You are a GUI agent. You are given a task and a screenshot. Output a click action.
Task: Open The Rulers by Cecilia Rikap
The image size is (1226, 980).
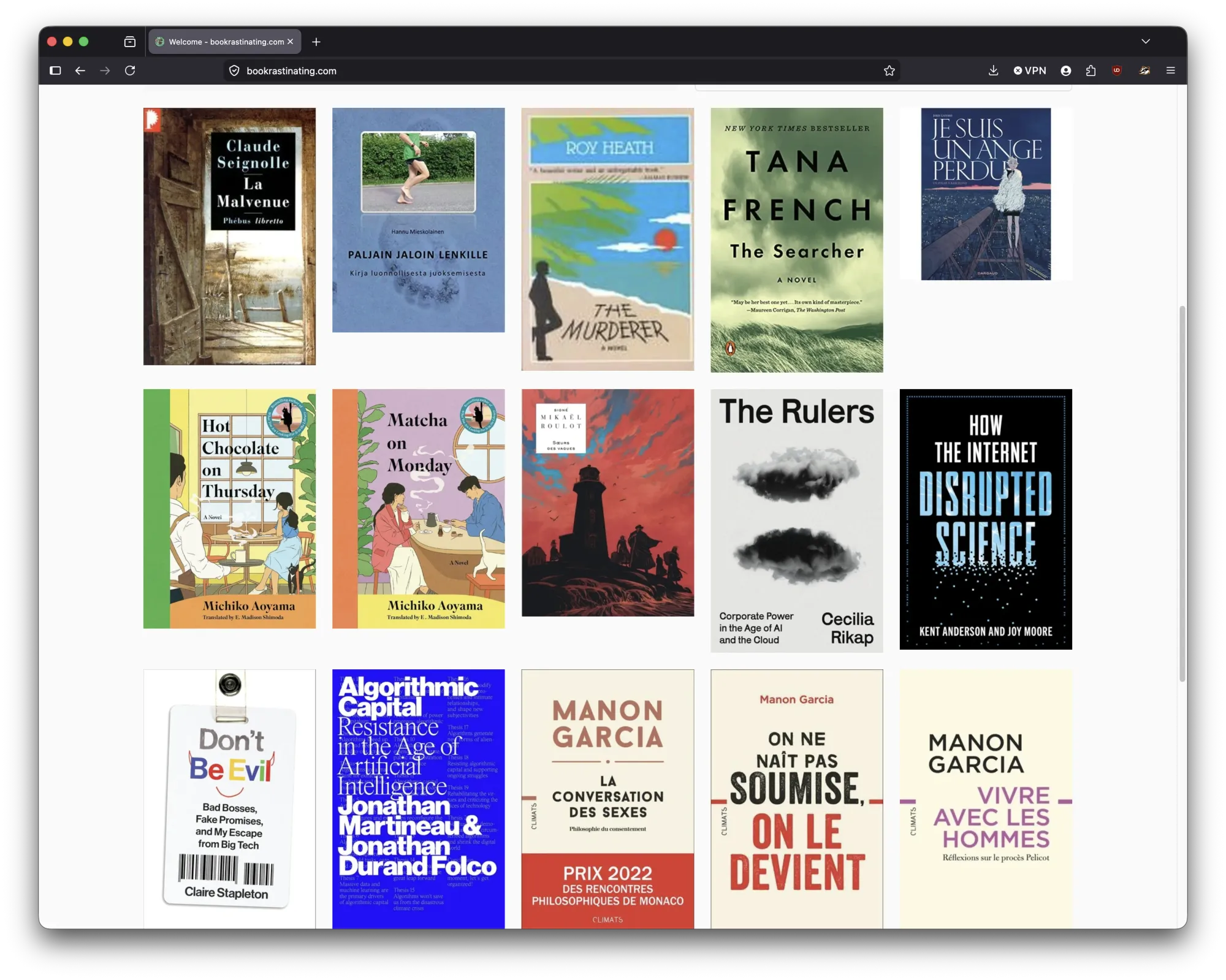797,520
